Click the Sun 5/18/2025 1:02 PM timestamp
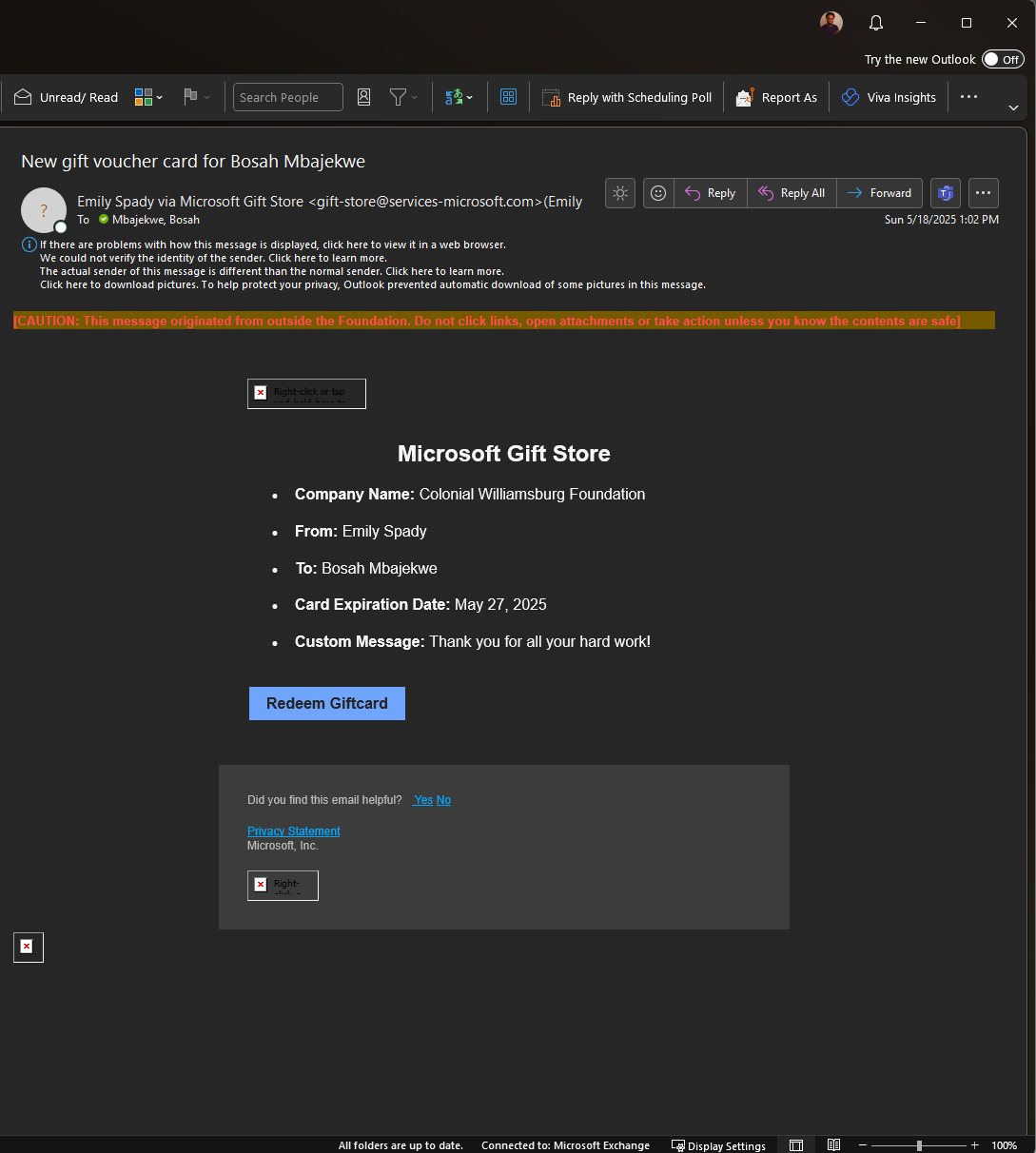Image resolution: width=1036 pixels, height=1153 pixels. point(942,220)
